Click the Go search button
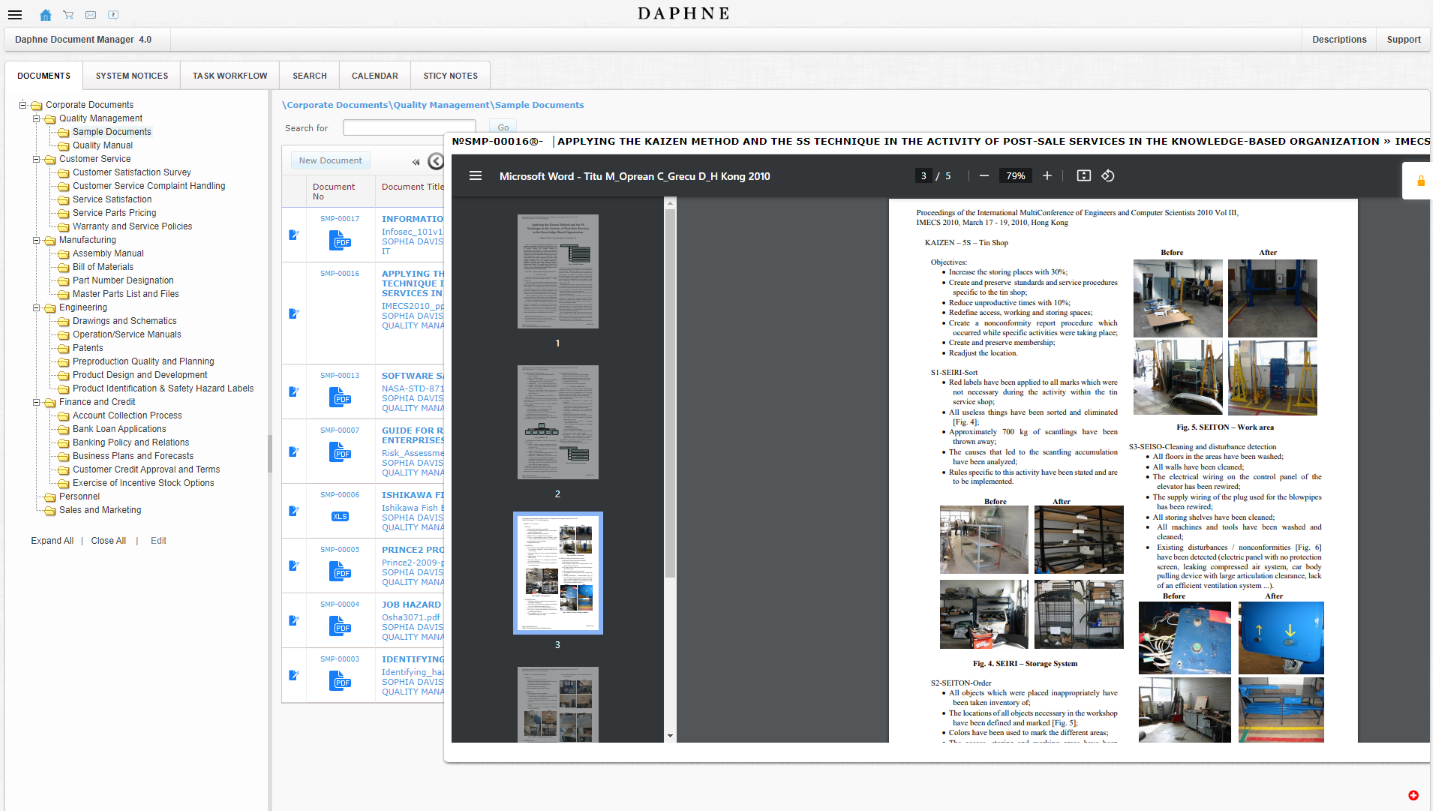 click(503, 128)
